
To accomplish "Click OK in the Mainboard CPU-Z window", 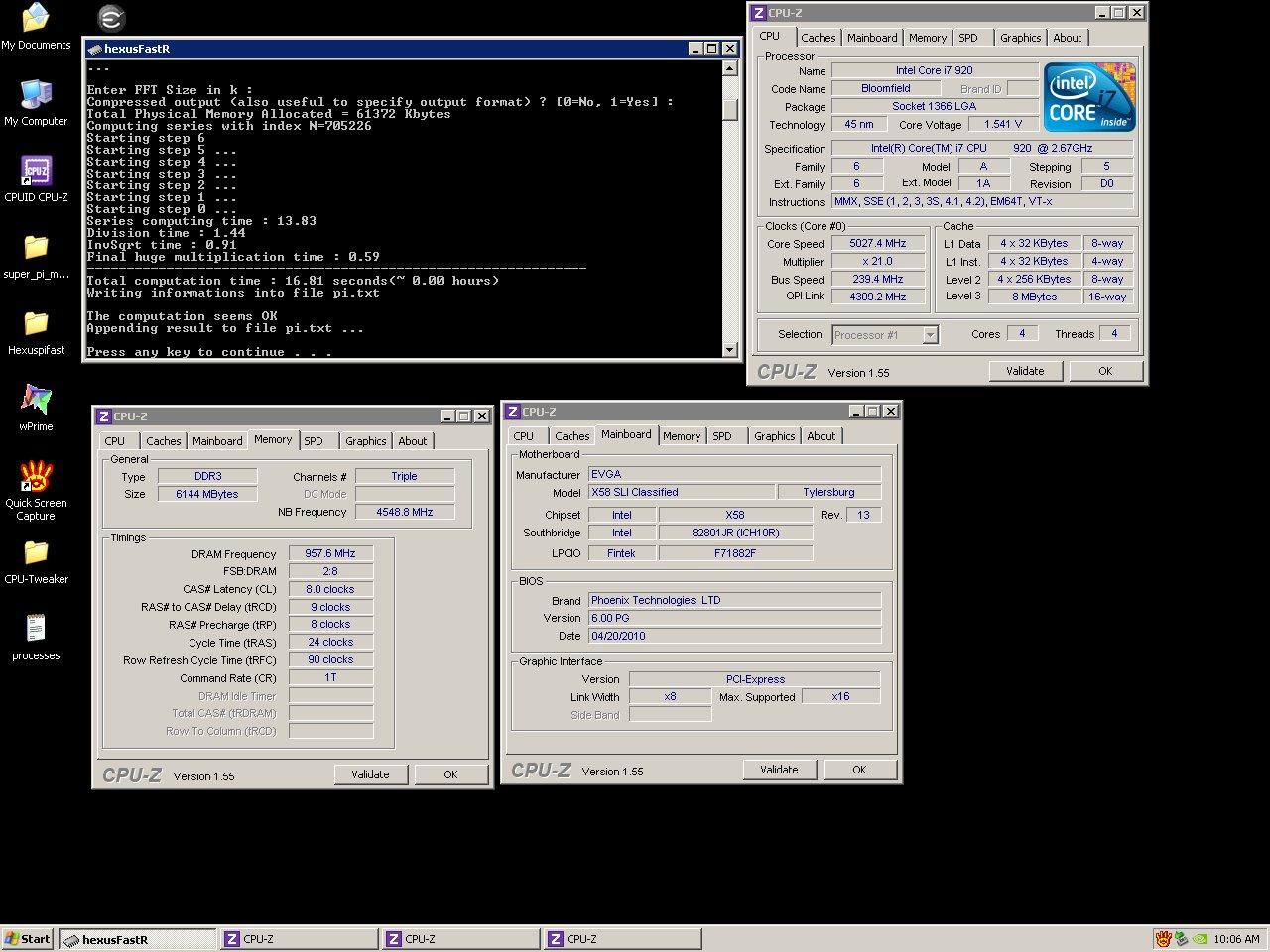I will tap(859, 770).
